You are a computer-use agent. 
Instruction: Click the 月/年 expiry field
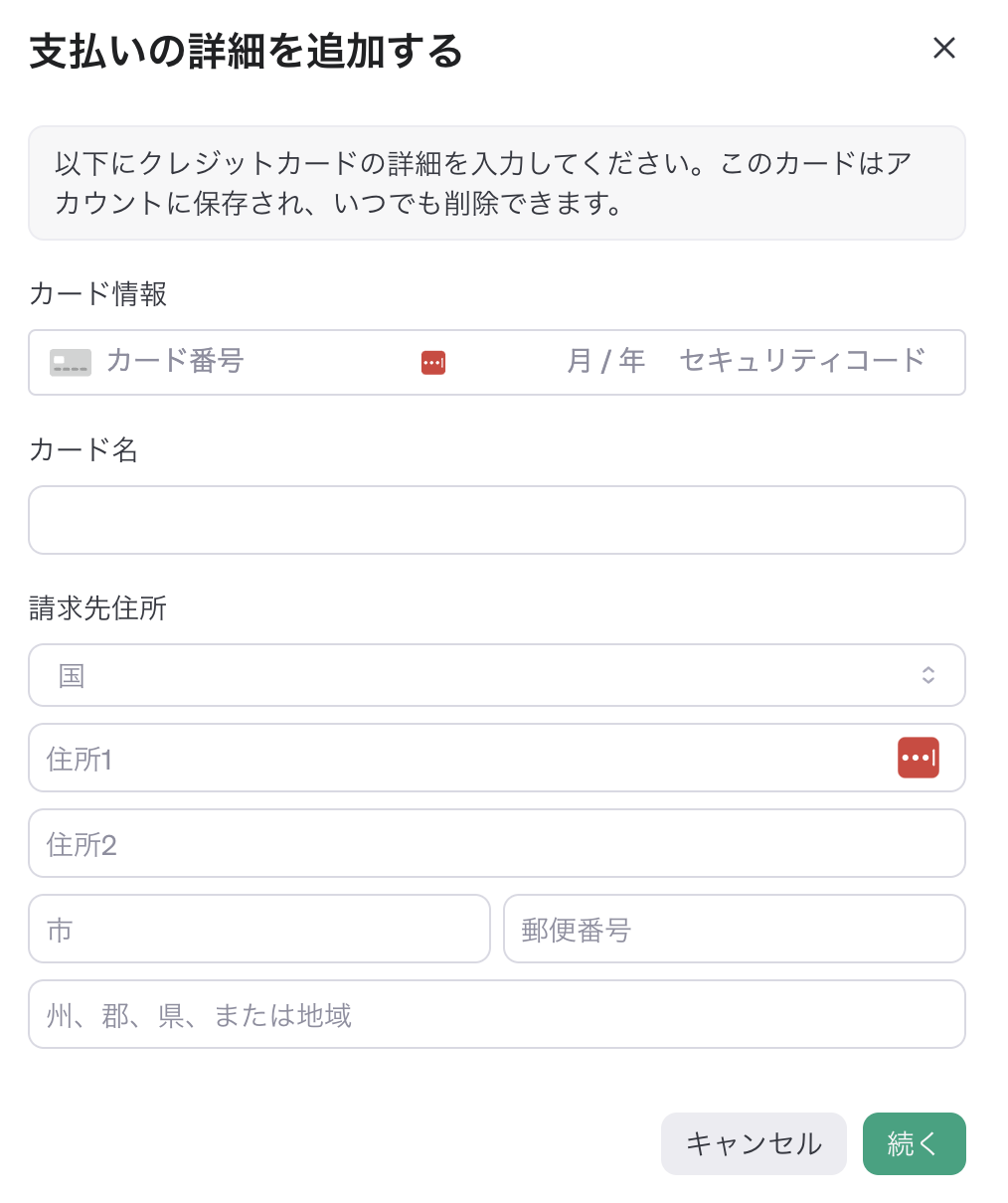(x=605, y=362)
